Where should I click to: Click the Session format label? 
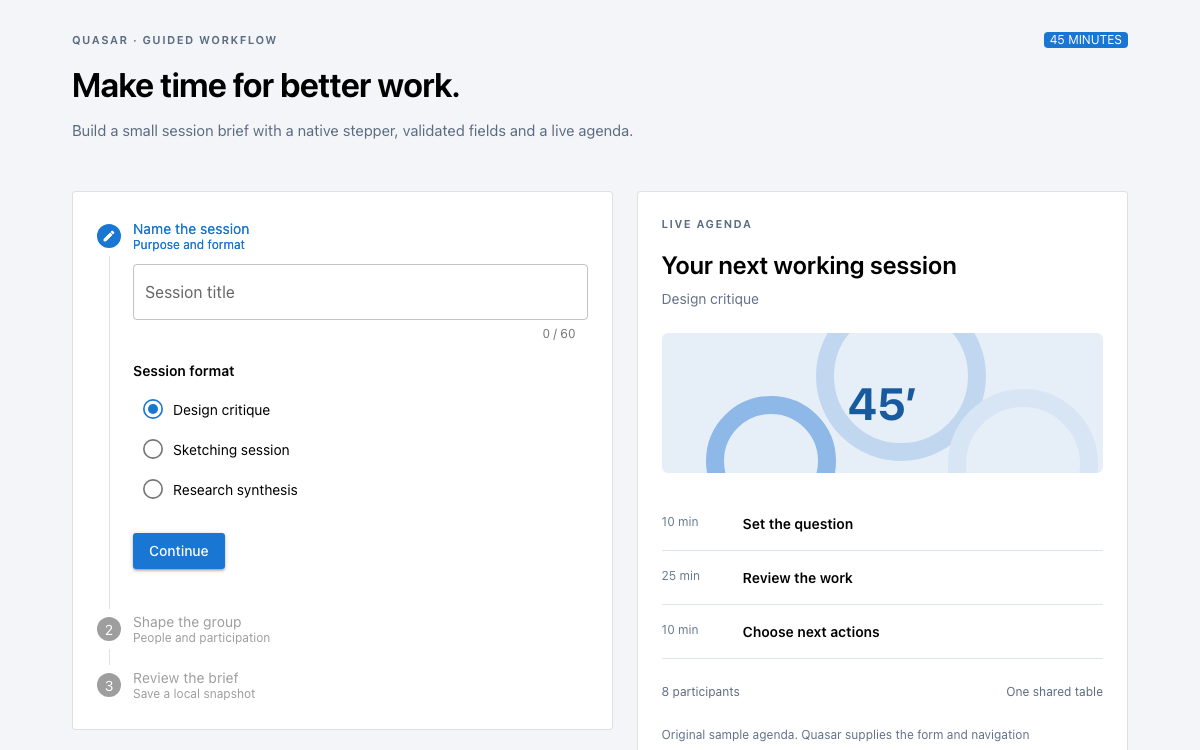click(184, 371)
